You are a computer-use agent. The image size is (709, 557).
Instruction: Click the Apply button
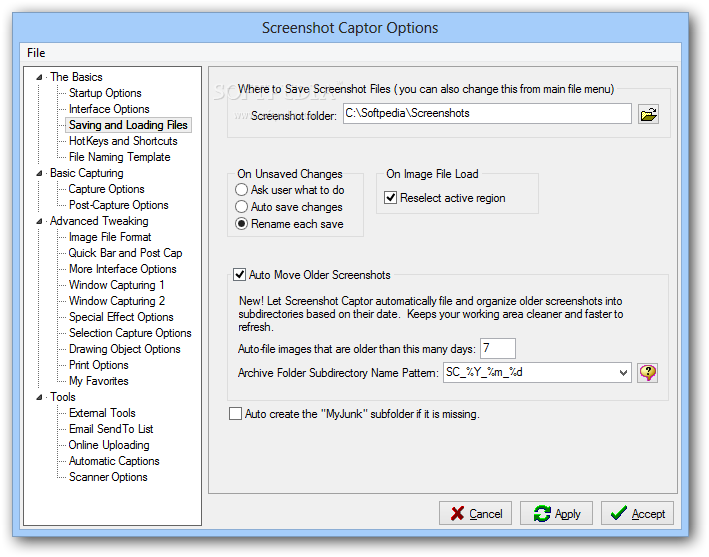point(556,513)
